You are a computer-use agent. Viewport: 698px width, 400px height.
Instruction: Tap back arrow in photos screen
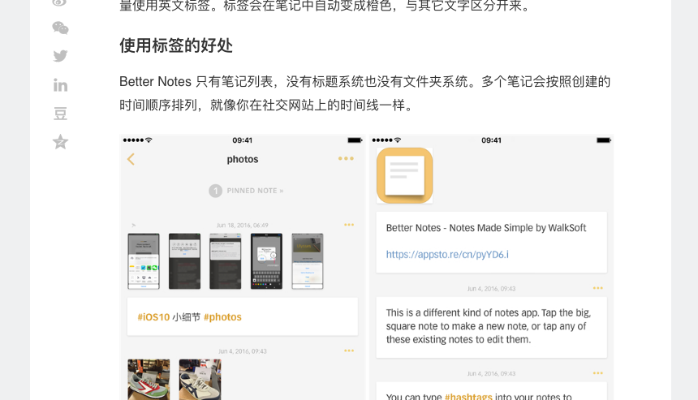coord(131,159)
